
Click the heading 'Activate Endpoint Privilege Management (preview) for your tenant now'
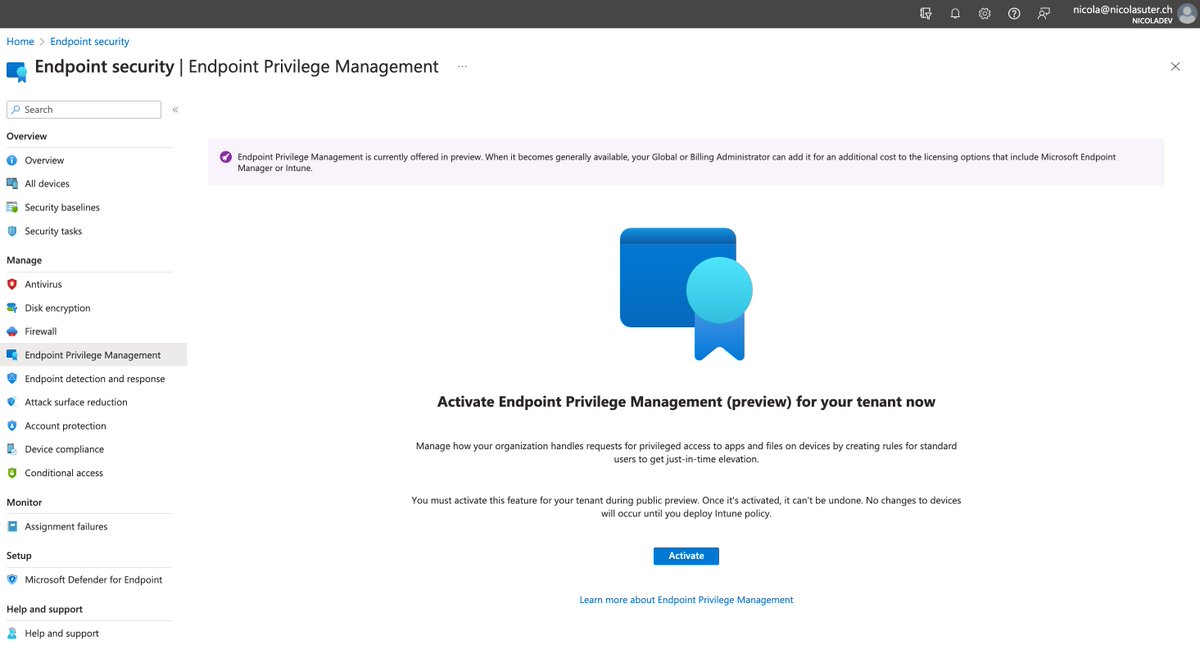click(686, 402)
